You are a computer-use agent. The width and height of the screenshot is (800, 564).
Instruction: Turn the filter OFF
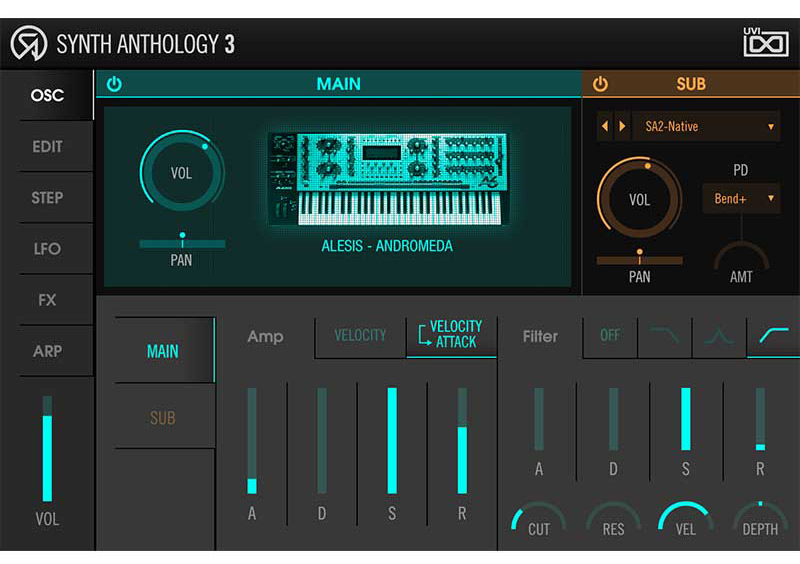pos(610,335)
